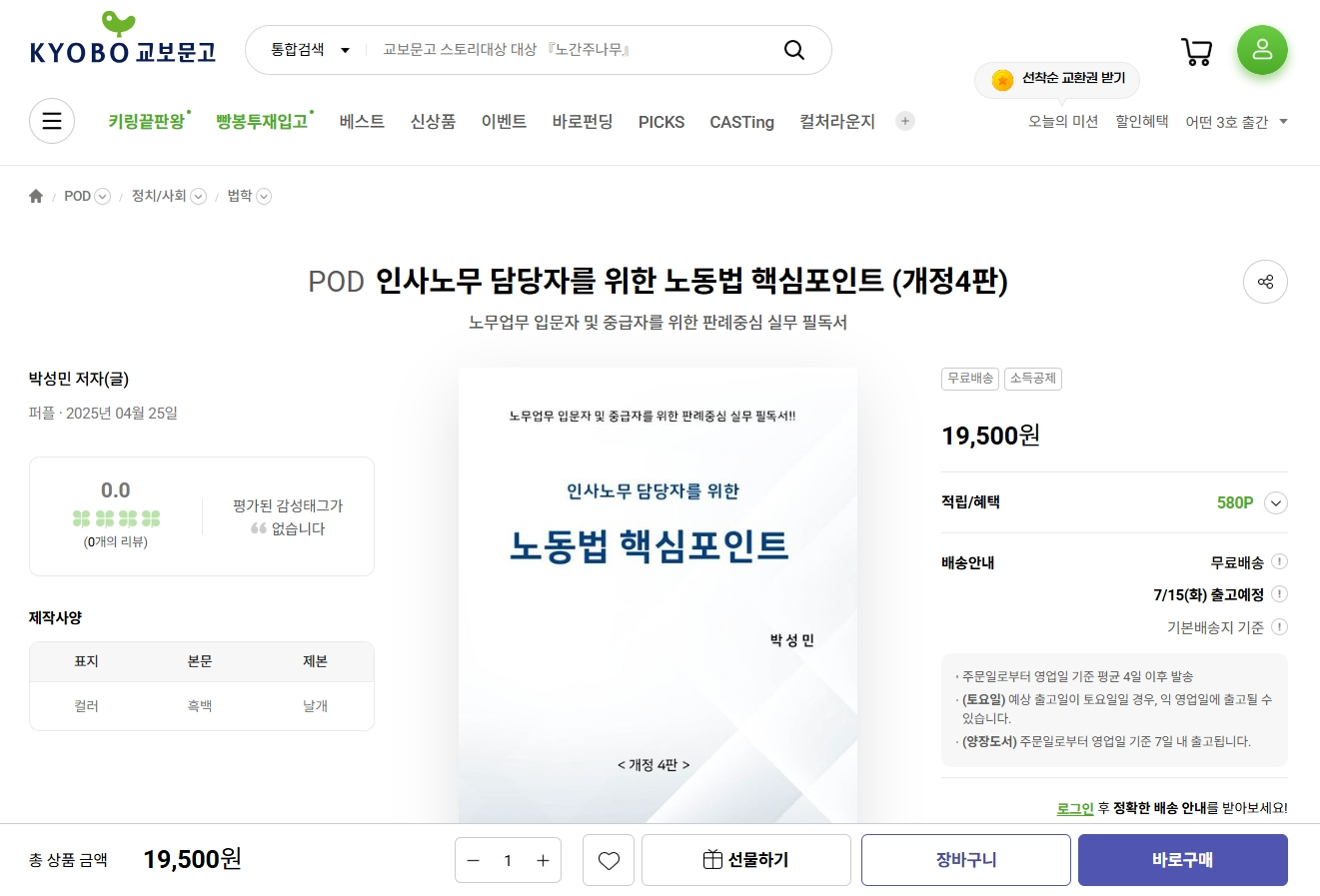
Task: Click the search magnifier icon
Action: pyautogui.click(x=793, y=50)
